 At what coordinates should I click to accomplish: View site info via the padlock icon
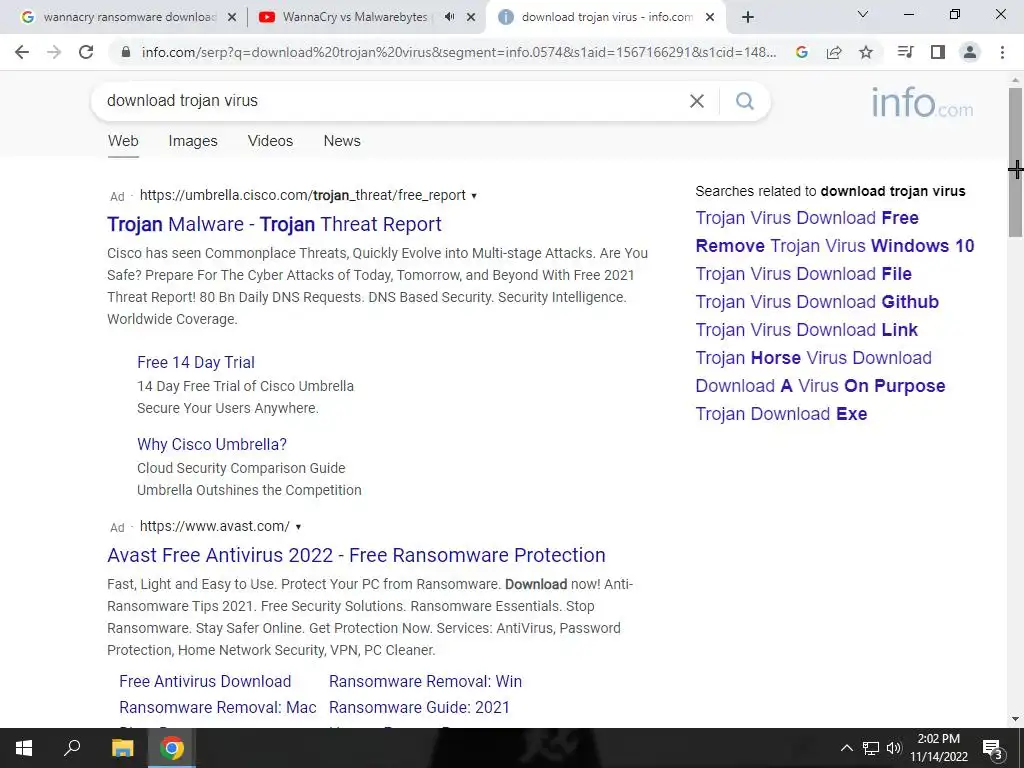point(126,52)
